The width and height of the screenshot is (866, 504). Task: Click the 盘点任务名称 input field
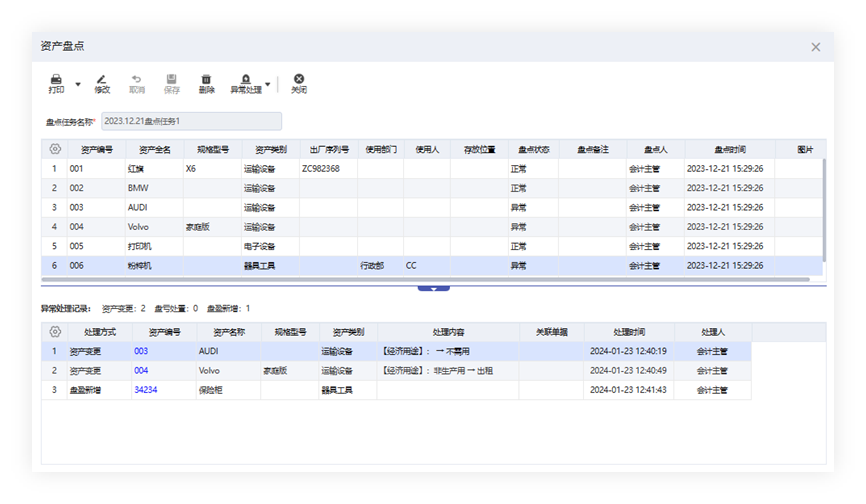[x=191, y=121]
